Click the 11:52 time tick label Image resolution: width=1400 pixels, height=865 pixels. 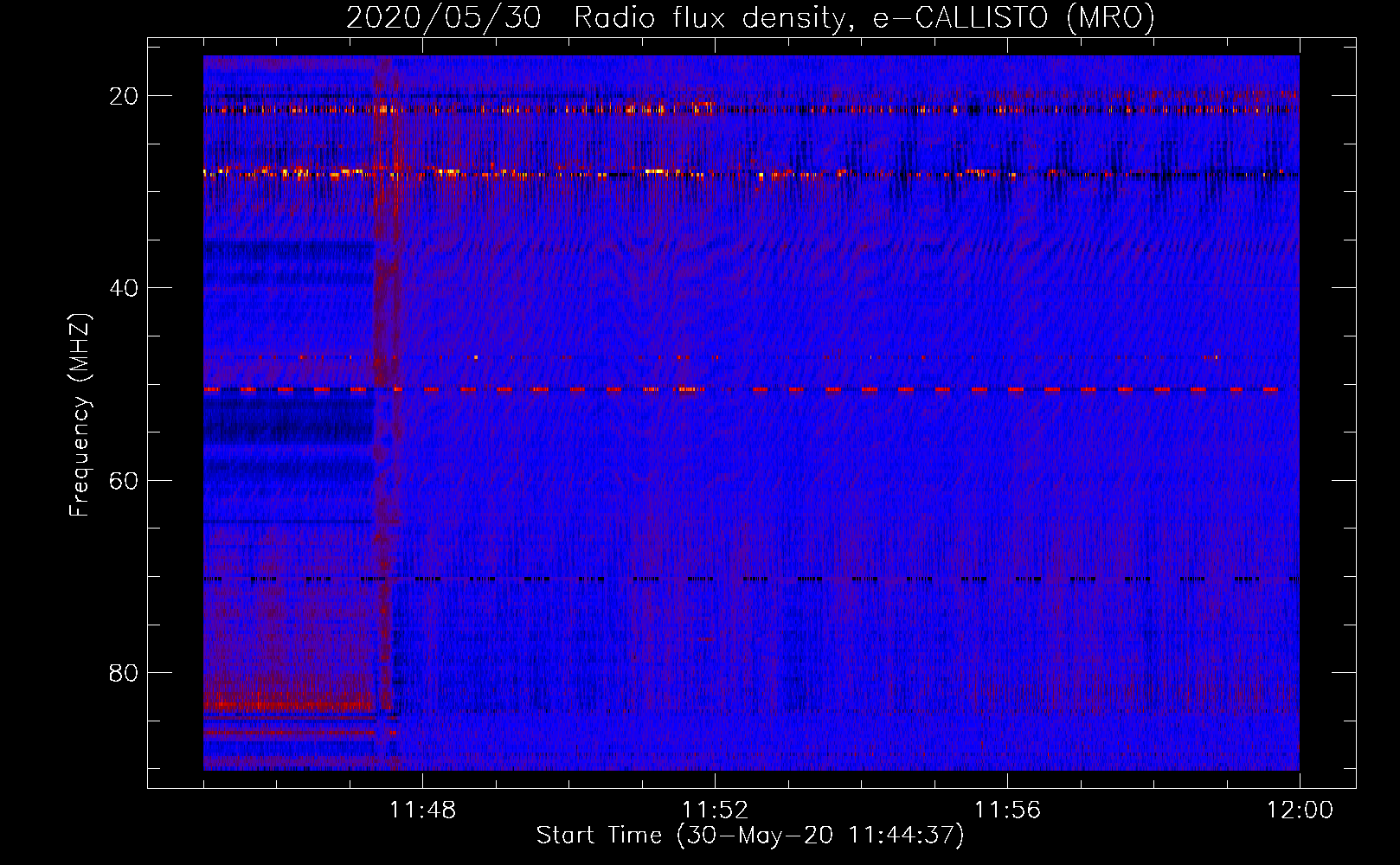coord(715,811)
